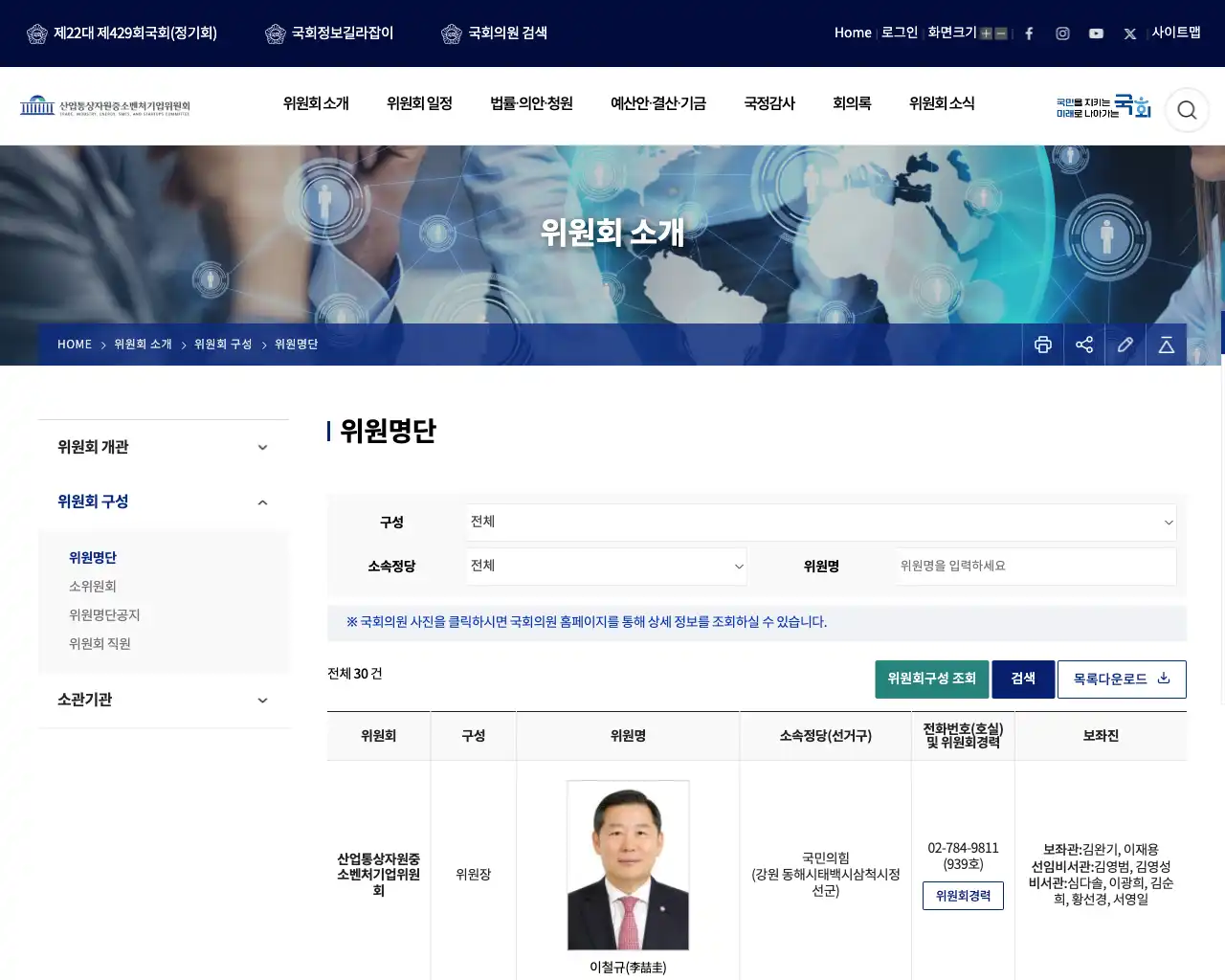Open the 국정감사 main menu

tap(769, 103)
